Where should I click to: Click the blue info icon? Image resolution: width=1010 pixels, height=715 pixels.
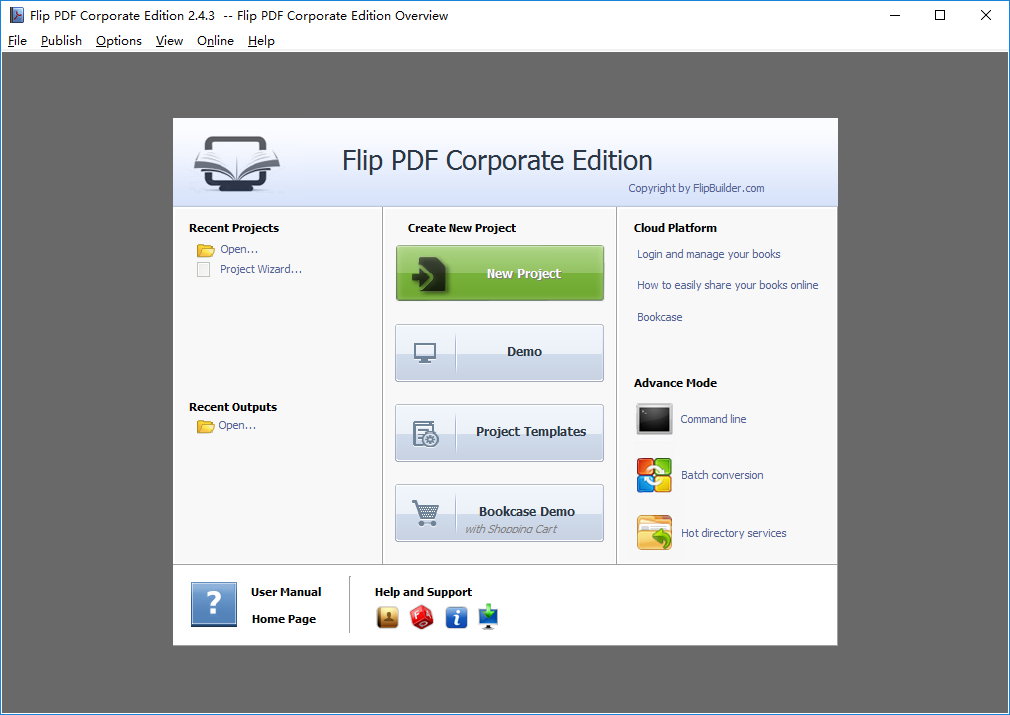(x=456, y=617)
